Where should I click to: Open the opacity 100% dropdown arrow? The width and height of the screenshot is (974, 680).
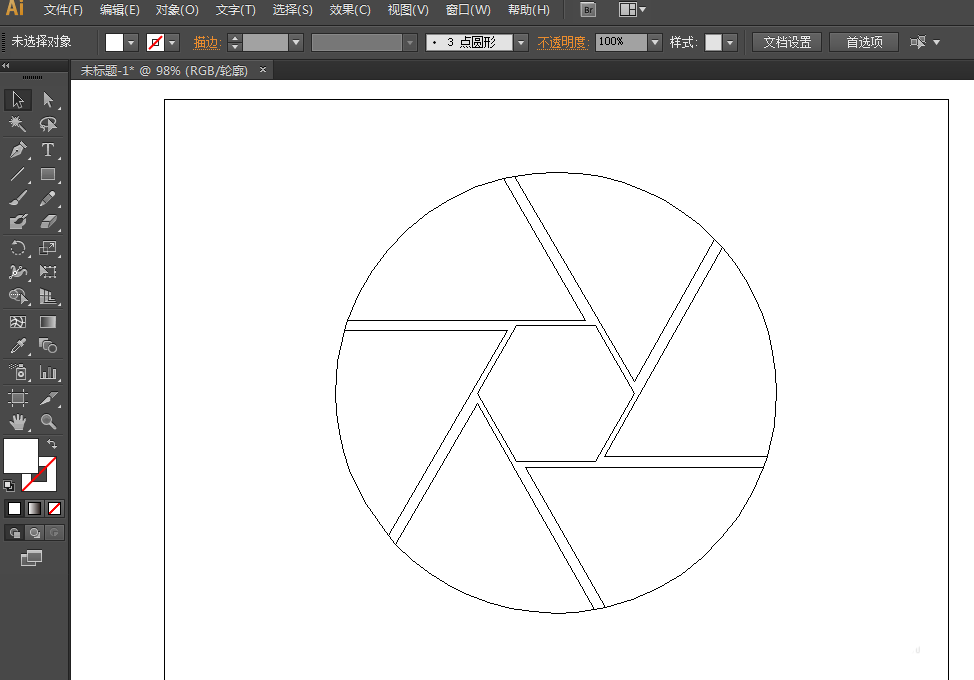click(655, 42)
